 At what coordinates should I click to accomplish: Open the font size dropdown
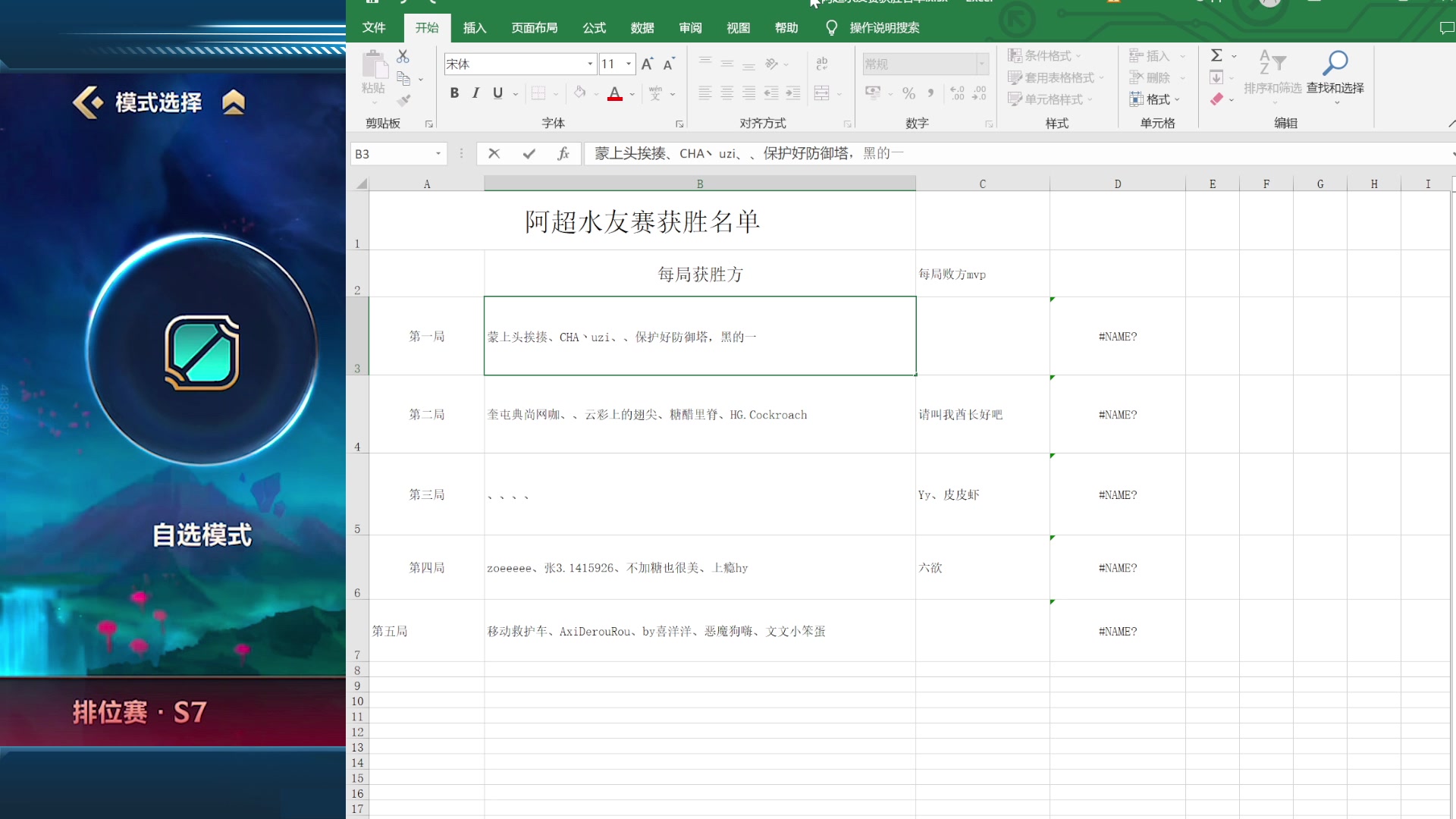[629, 64]
